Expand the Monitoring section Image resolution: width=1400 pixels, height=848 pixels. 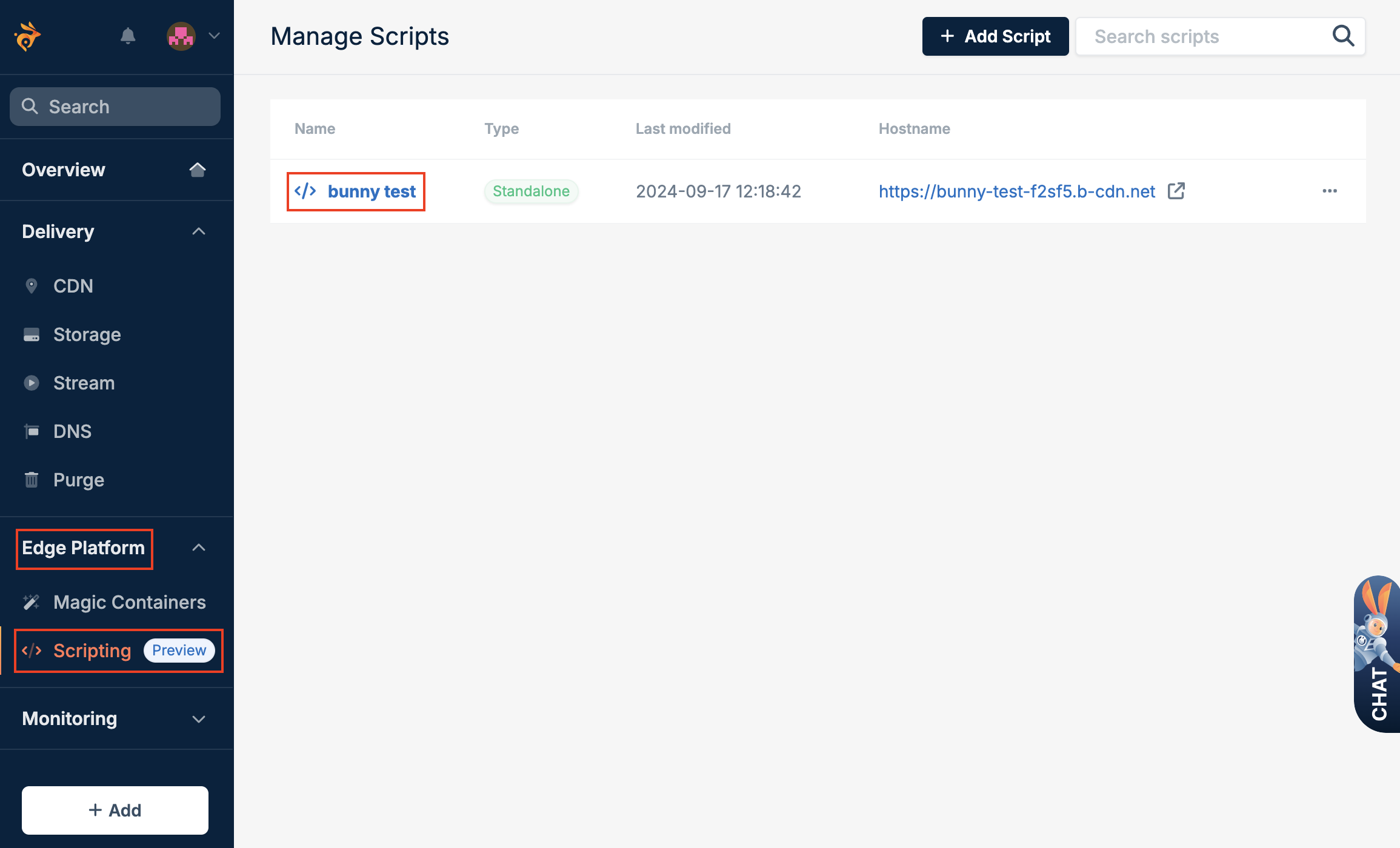198,719
